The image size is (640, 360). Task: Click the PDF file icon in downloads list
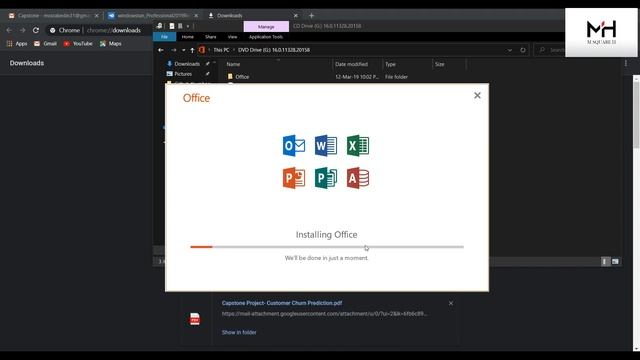[195, 319]
